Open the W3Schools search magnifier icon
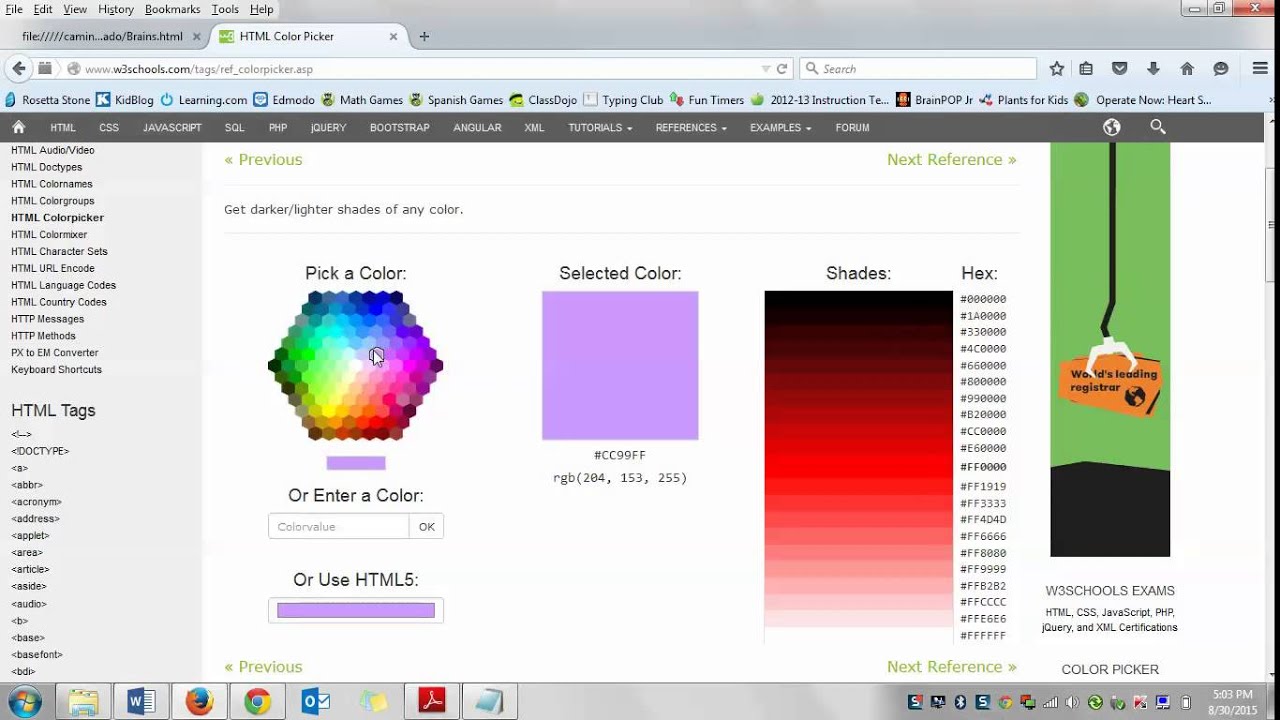This screenshot has height=720, width=1280. coord(1158,127)
